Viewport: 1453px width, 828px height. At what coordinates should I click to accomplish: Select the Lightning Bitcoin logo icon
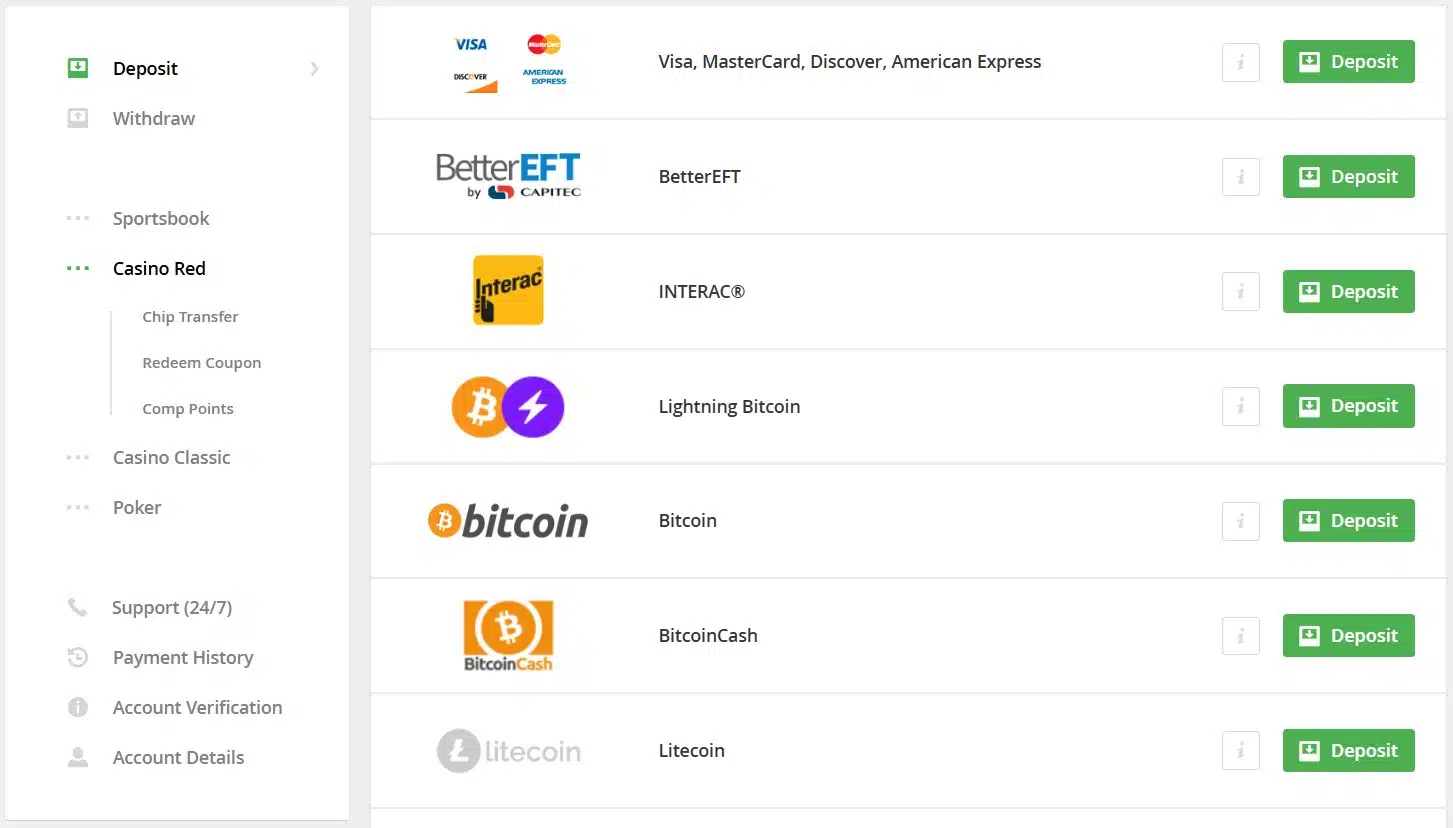click(508, 406)
